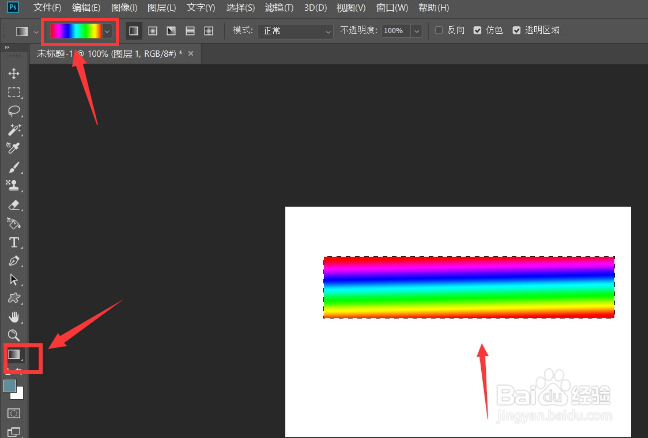Open the 不透明度 opacity dropdown arrow
The width and height of the screenshot is (648, 438).
click(417, 31)
